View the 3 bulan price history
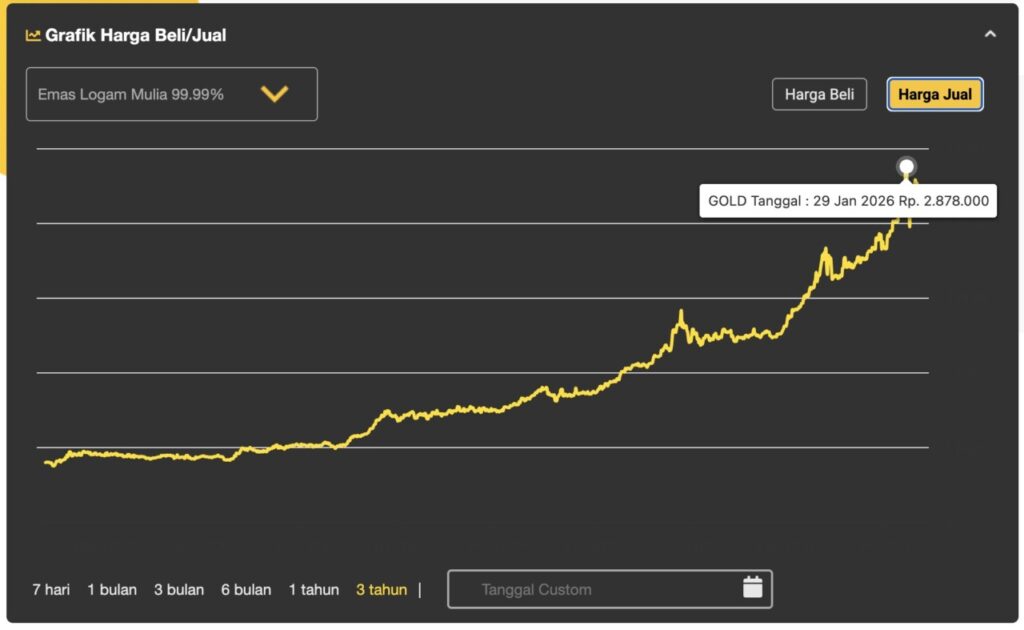This screenshot has height=630, width=1024. coord(178,589)
